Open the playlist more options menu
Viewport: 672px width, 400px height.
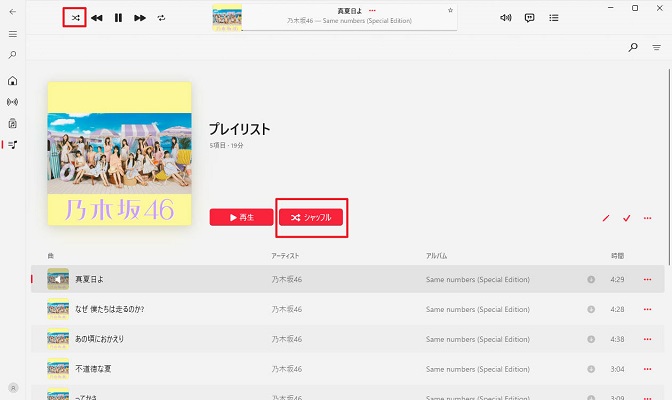(648, 218)
